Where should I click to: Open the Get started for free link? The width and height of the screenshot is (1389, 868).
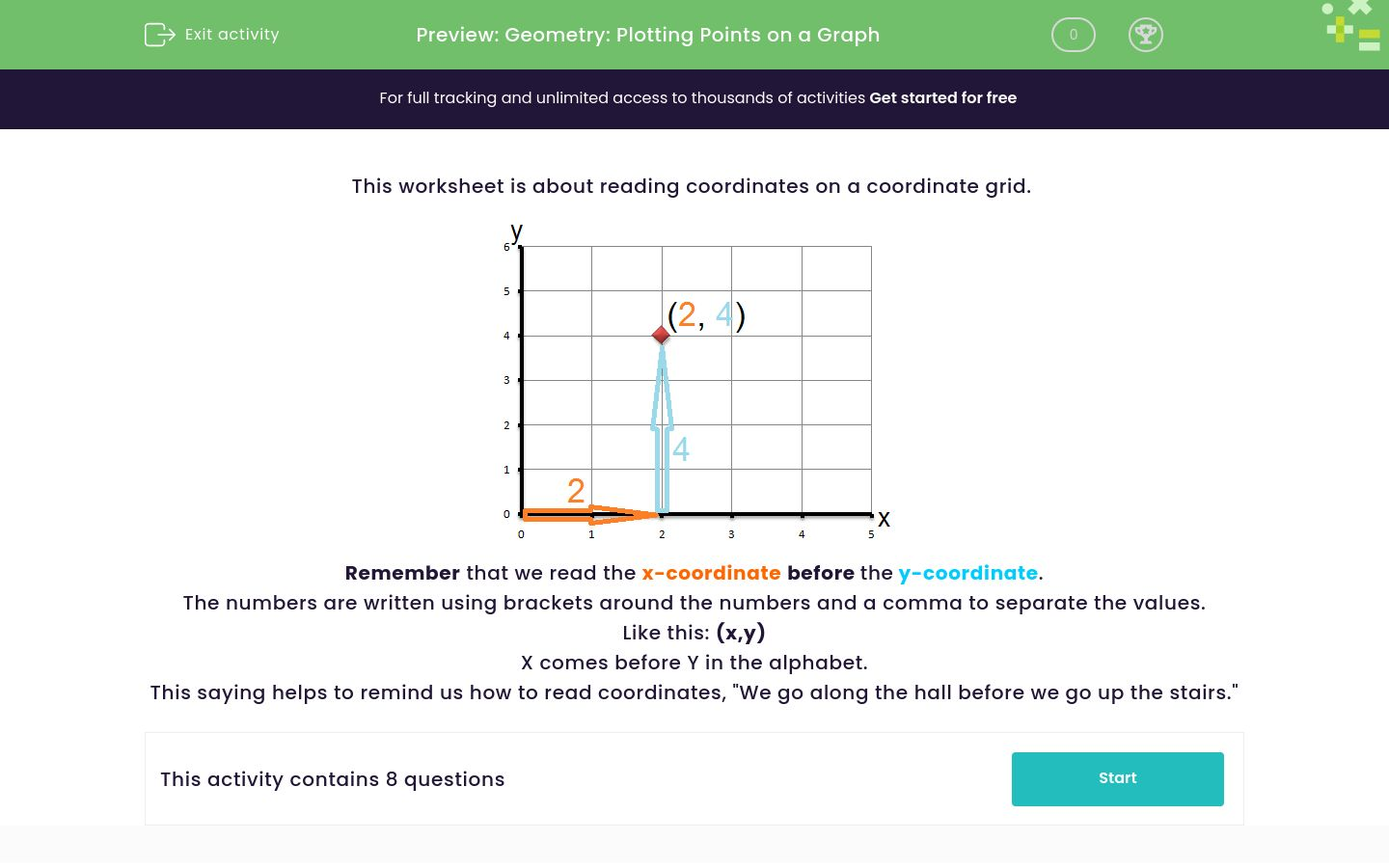tap(942, 97)
